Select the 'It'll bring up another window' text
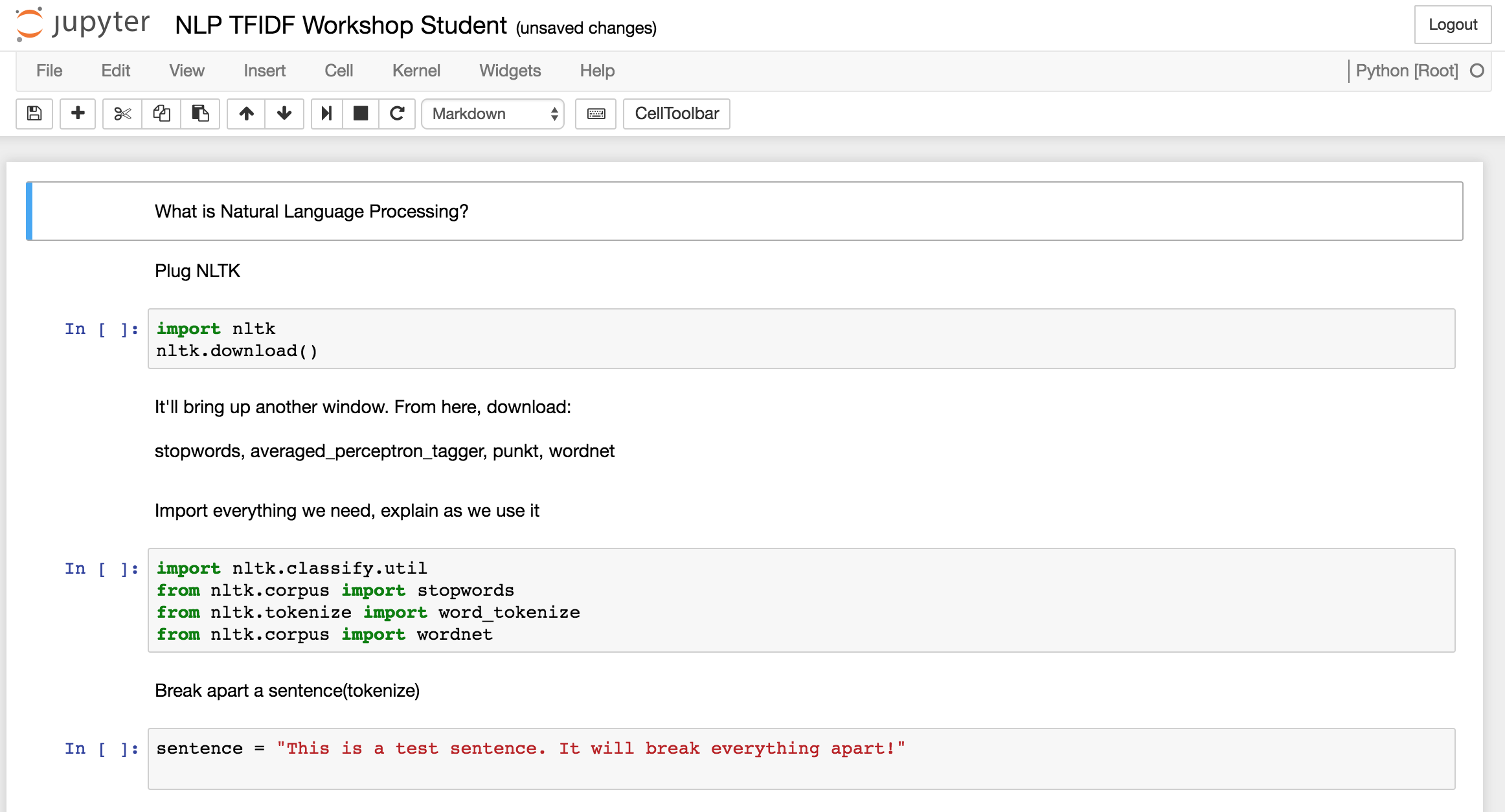Screen dimensions: 1505x812 click(x=363, y=407)
